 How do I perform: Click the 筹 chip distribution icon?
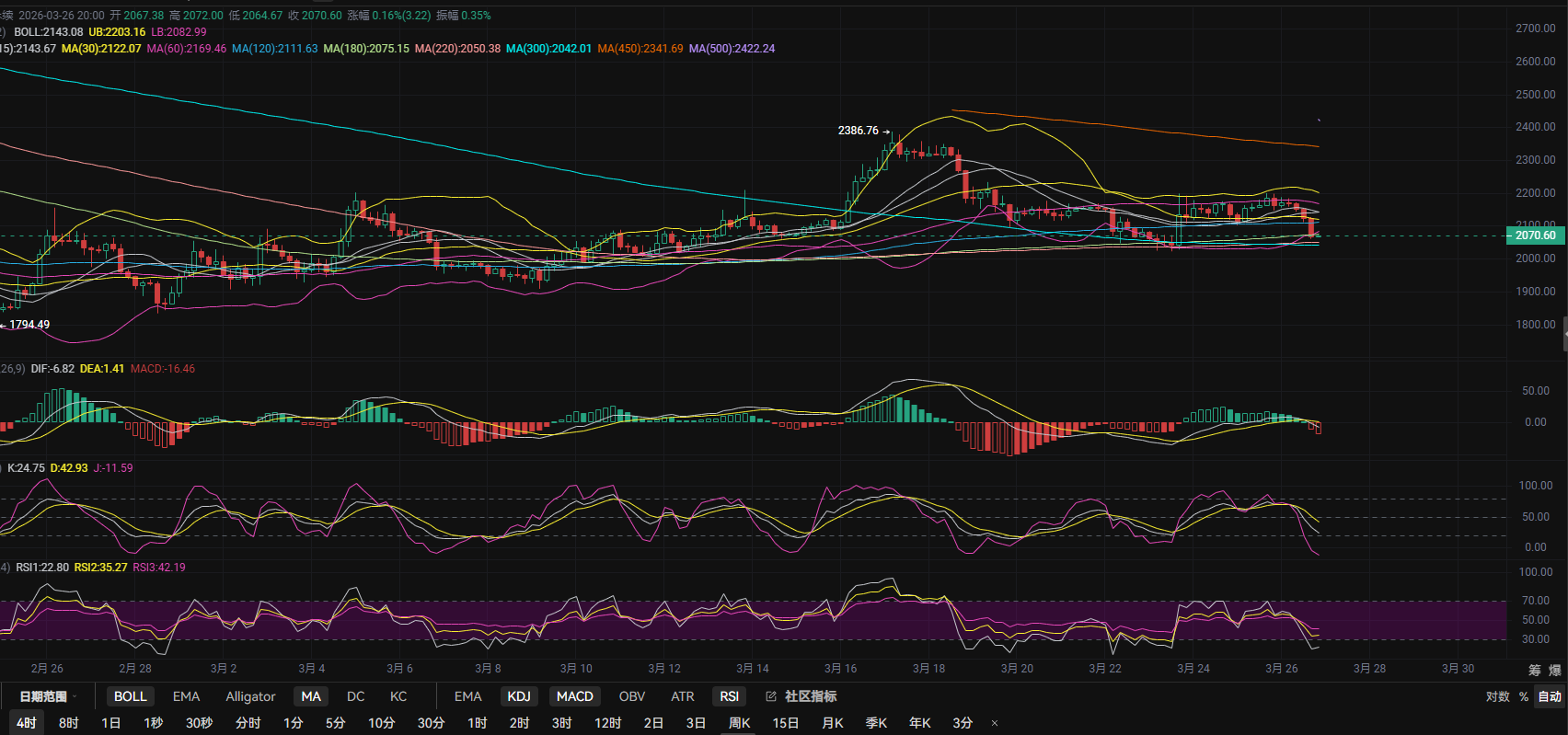click(1534, 670)
